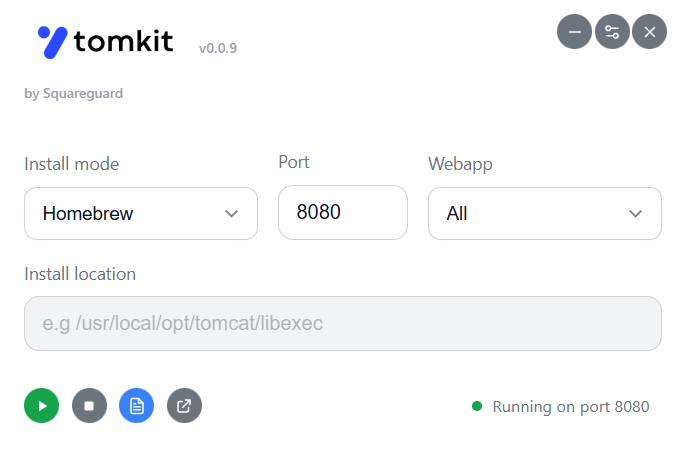The width and height of the screenshot is (682, 453).
Task: Expand the Webapp dropdown set to All
Action: pos(544,213)
